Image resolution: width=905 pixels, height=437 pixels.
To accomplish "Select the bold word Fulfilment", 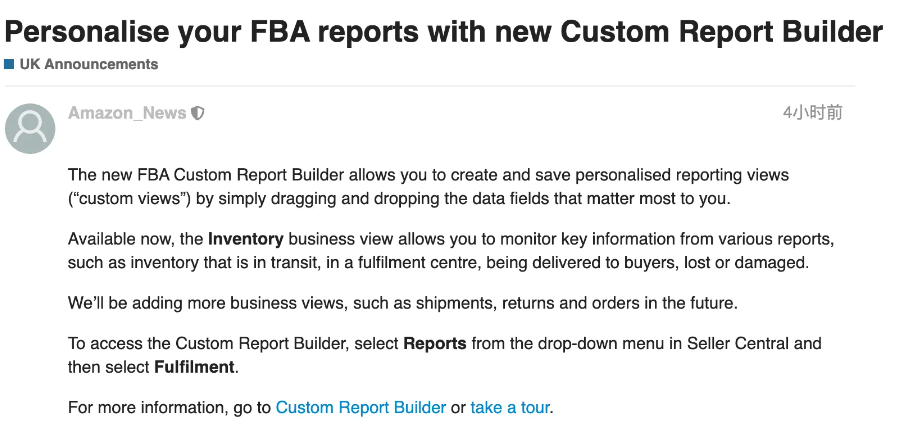I will 195,367.
